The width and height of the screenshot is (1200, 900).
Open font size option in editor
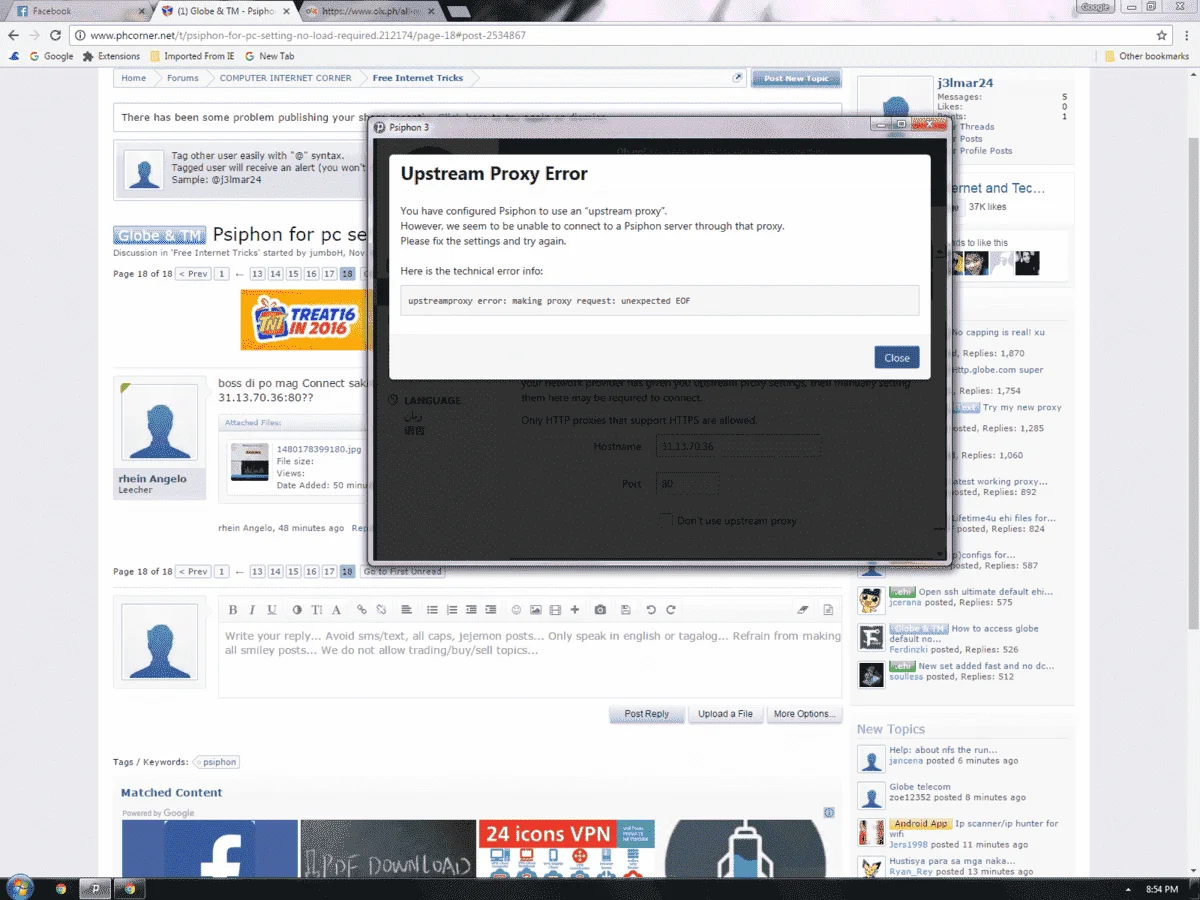tap(317, 610)
